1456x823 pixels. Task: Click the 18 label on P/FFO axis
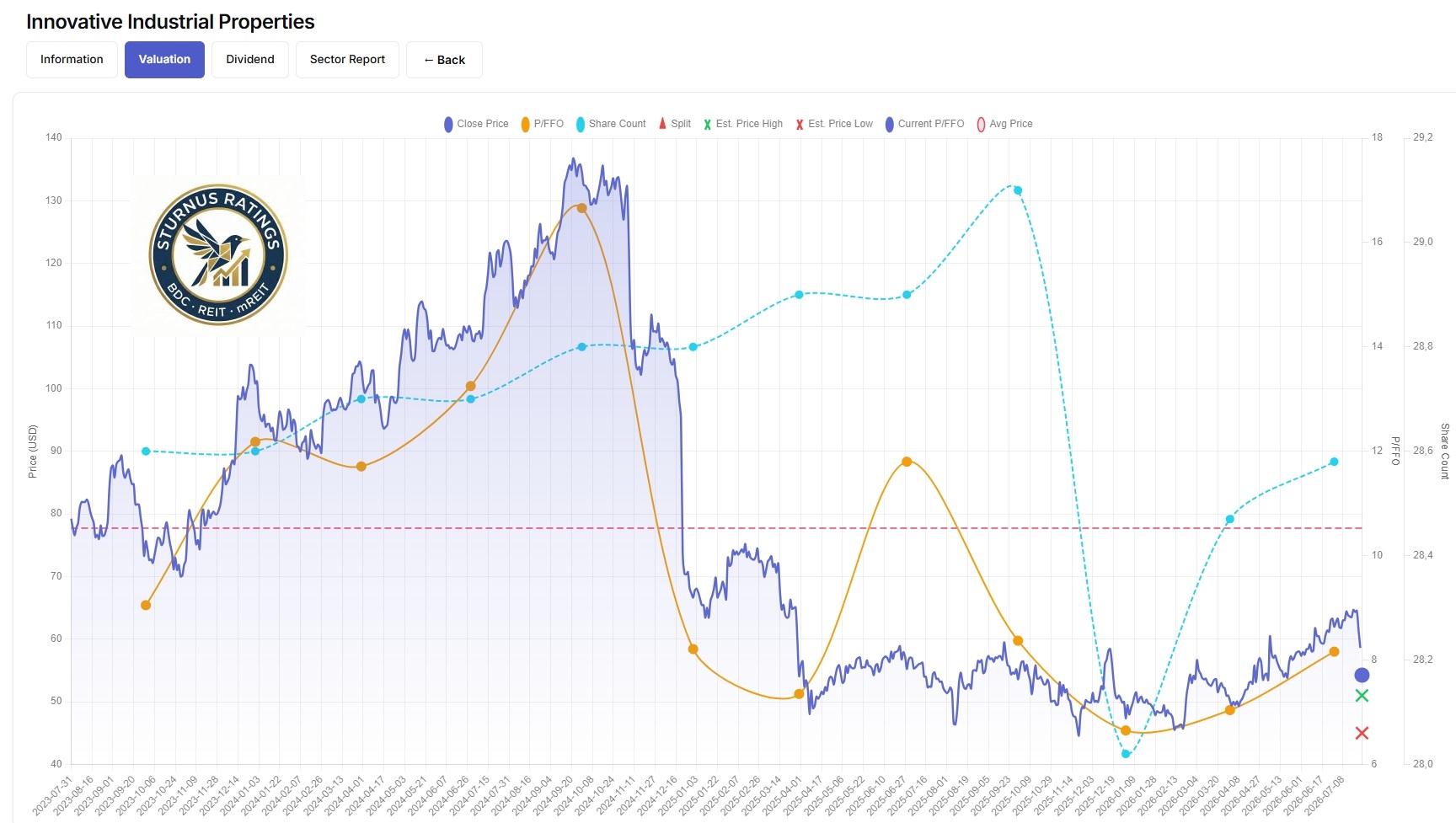(1377, 137)
